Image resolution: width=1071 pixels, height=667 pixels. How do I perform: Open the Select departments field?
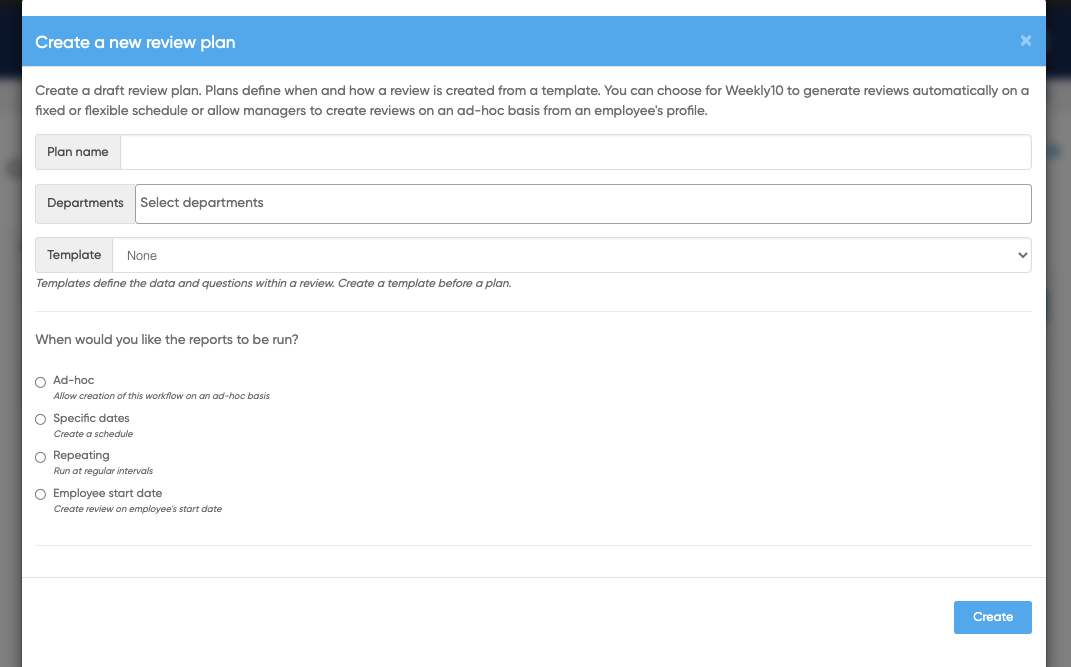[x=583, y=203]
